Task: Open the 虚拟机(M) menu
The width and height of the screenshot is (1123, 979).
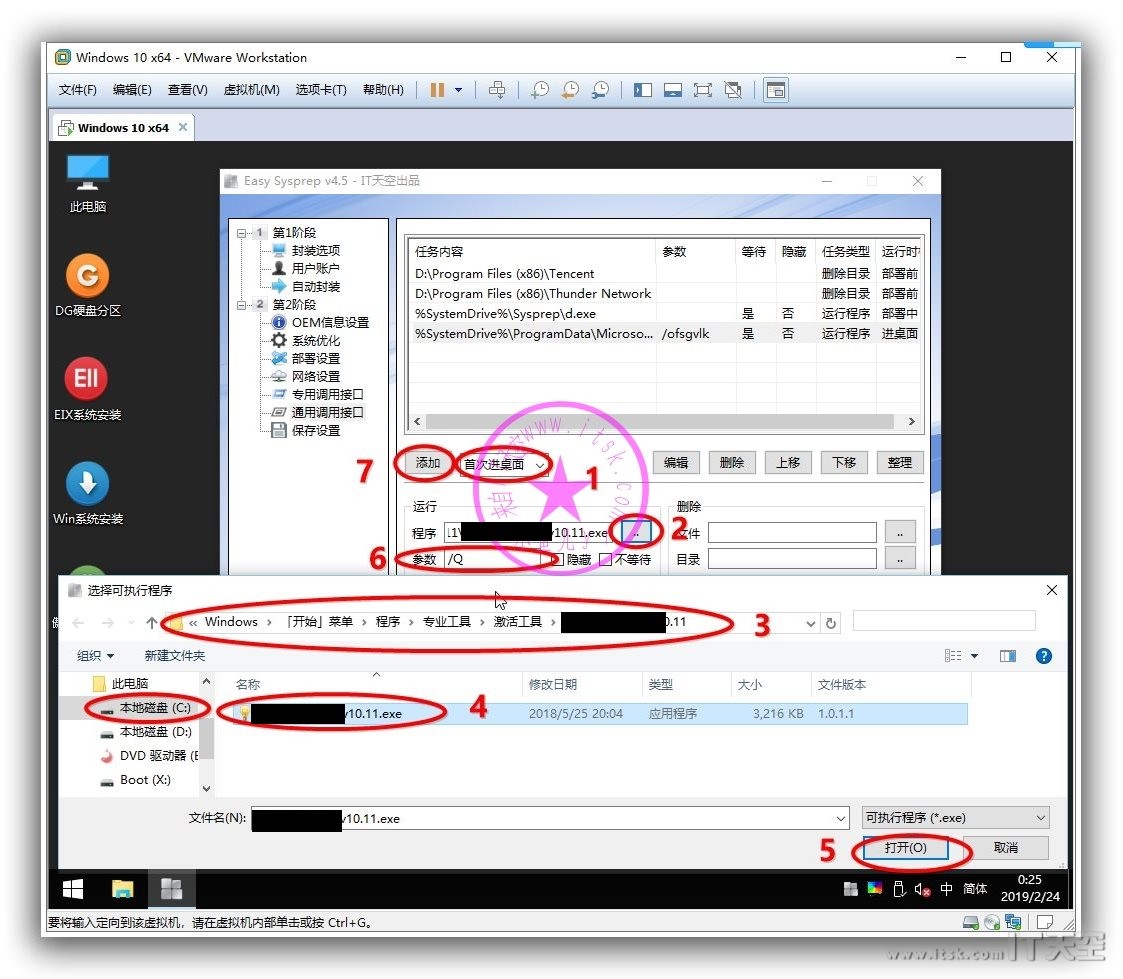Action: (251, 90)
